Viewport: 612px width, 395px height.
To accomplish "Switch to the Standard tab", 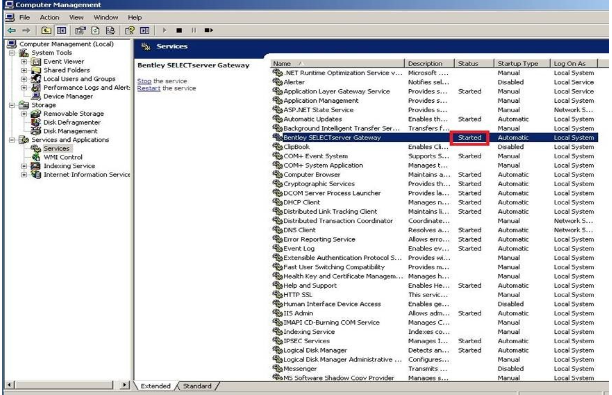I will 197,386.
